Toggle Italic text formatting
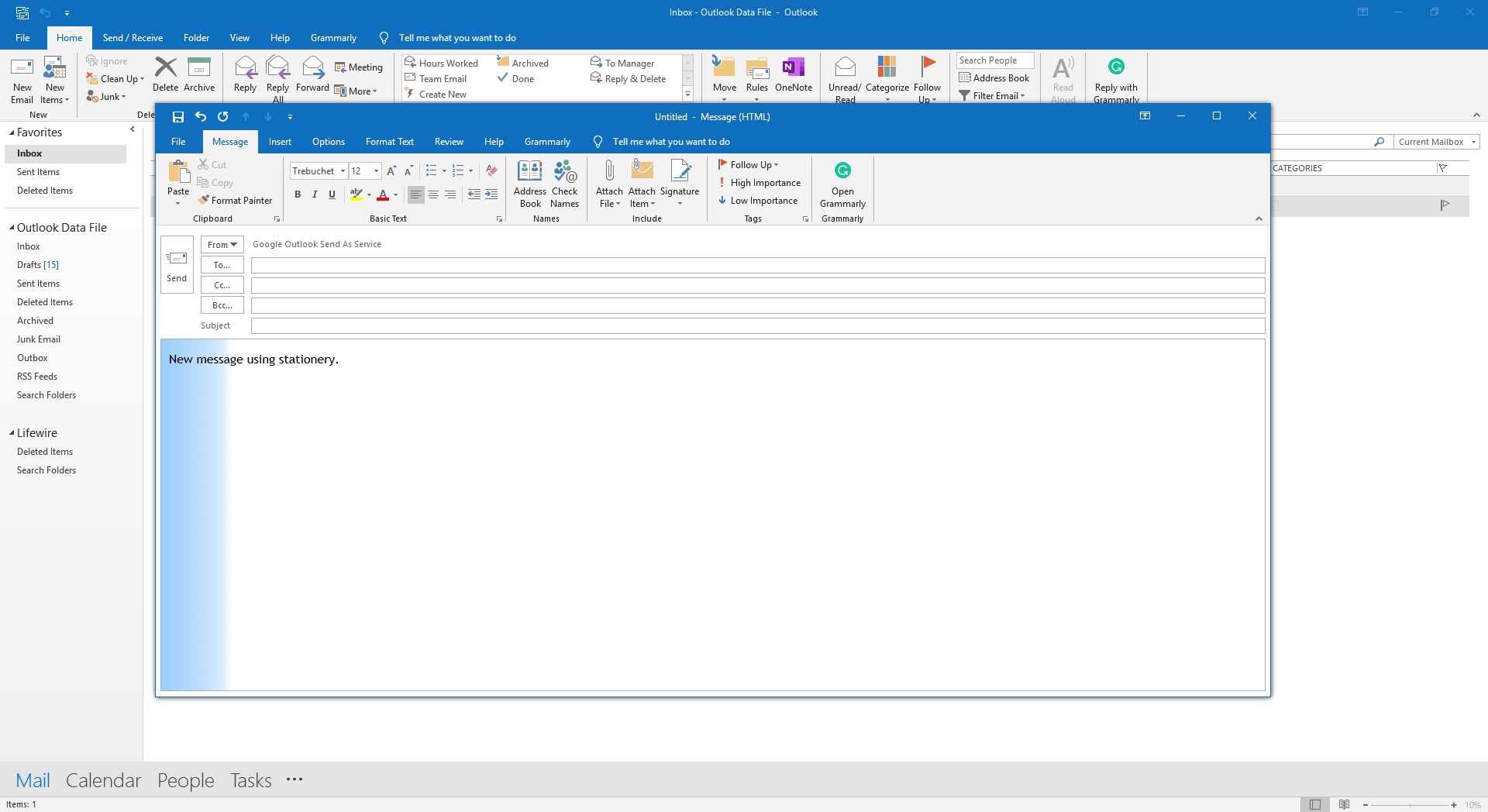1488x812 pixels. [315, 194]
